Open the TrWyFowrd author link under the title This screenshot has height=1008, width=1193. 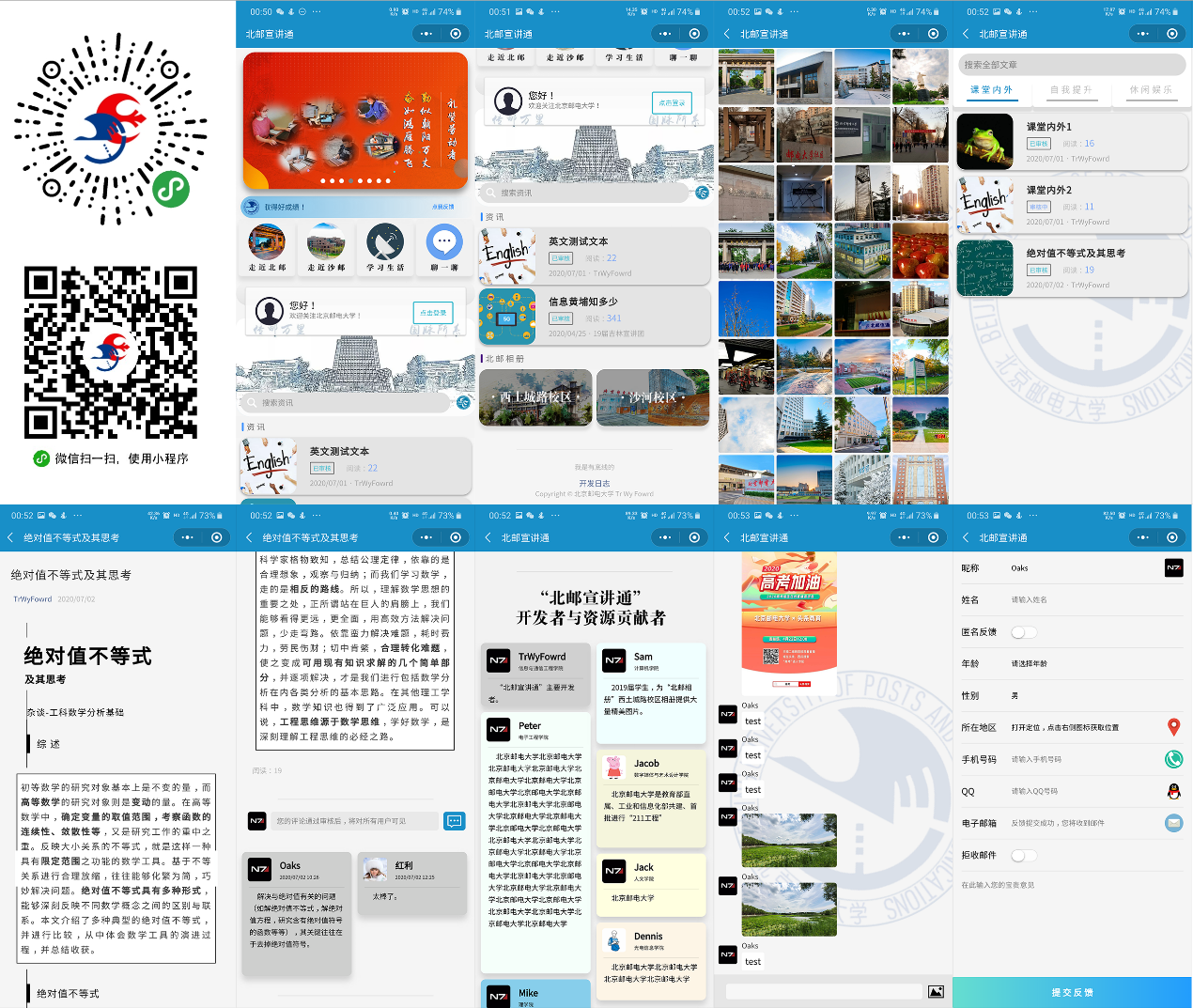(33, 598)
